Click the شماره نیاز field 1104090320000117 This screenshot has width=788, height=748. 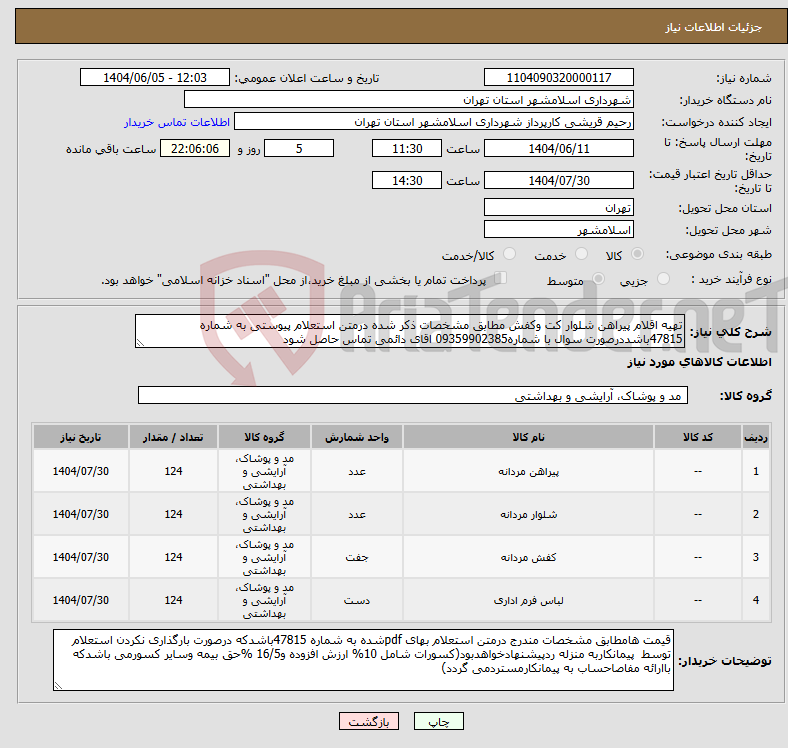pos(558,77)
